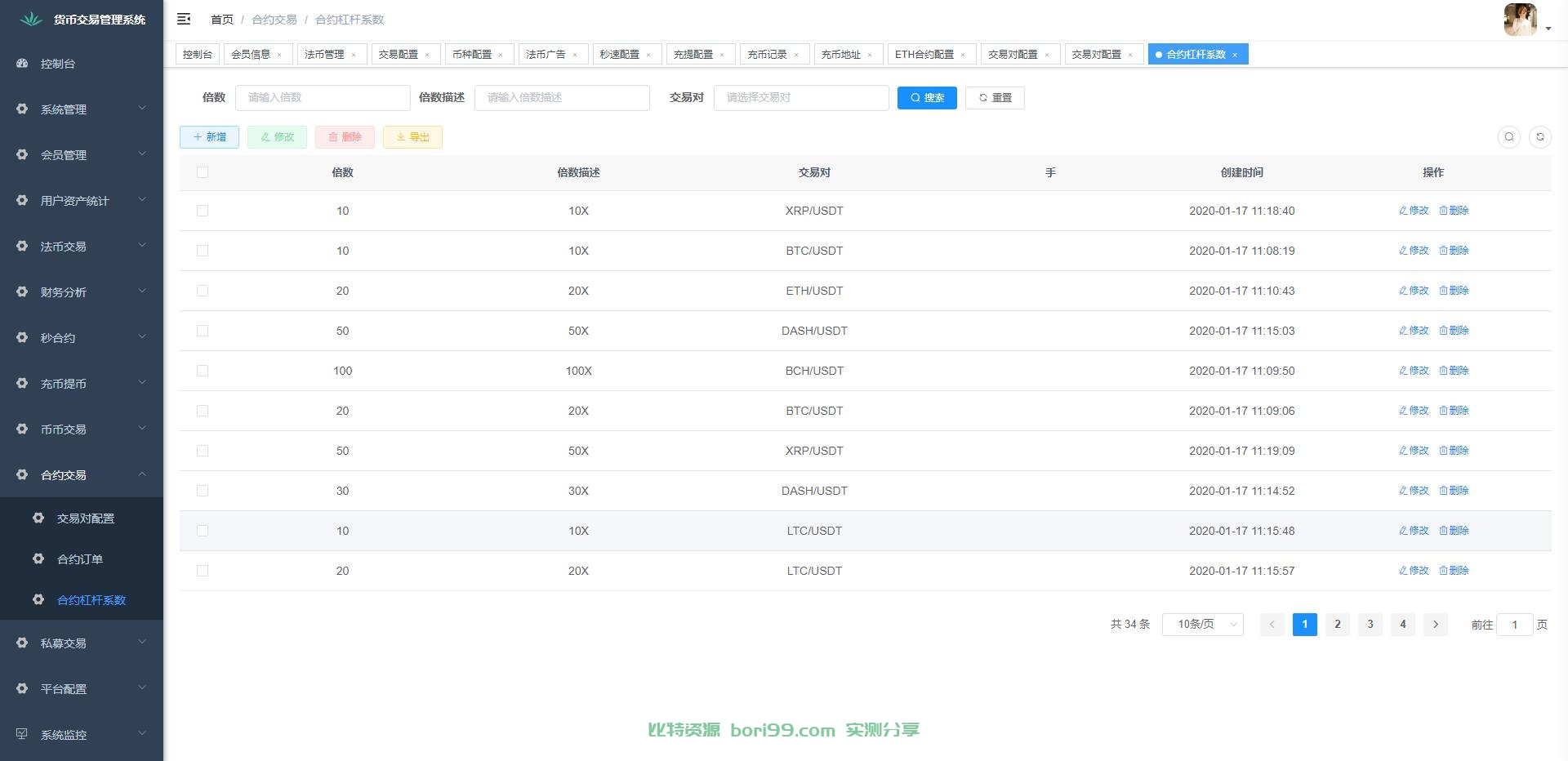Viewport: 1568px width, 761px height.
Task: Delete the LTC/USDT 20X row
Action: click(1454, 571)
